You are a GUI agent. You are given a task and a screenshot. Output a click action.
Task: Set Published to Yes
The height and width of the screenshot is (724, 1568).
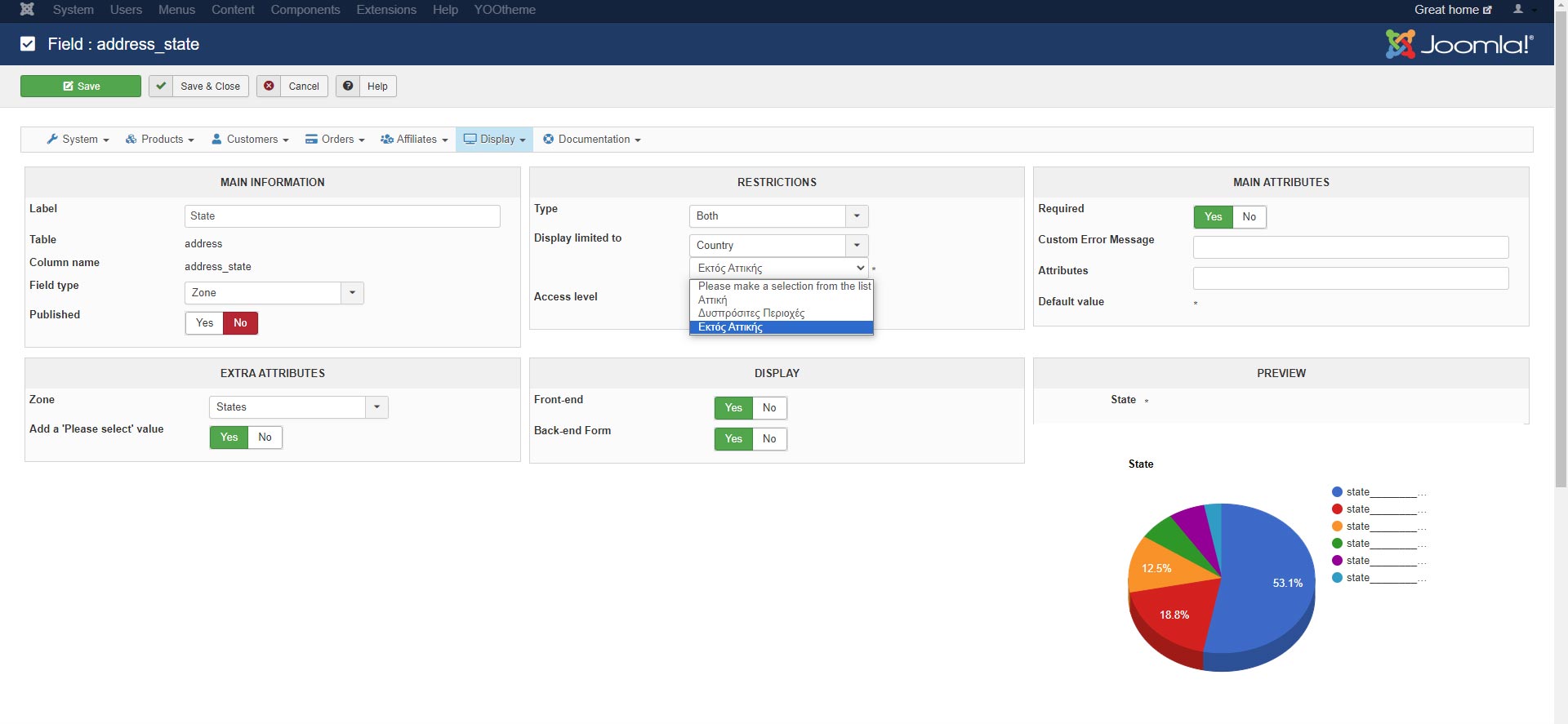[x=204, y=323]
